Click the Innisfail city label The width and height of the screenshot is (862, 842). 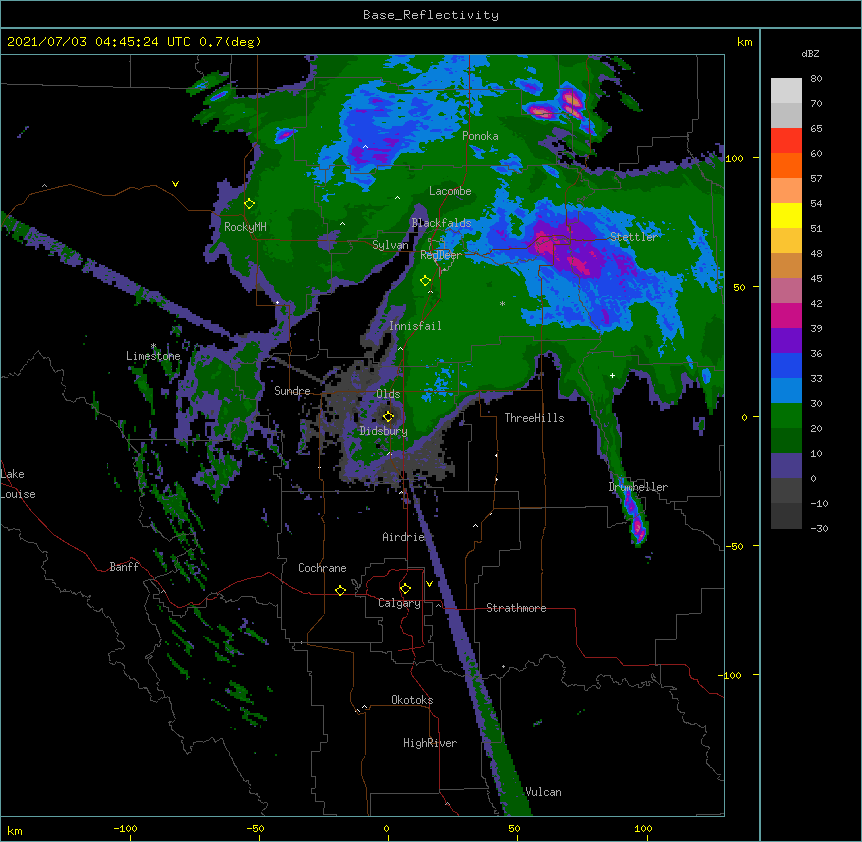click(x=415, y=326)
